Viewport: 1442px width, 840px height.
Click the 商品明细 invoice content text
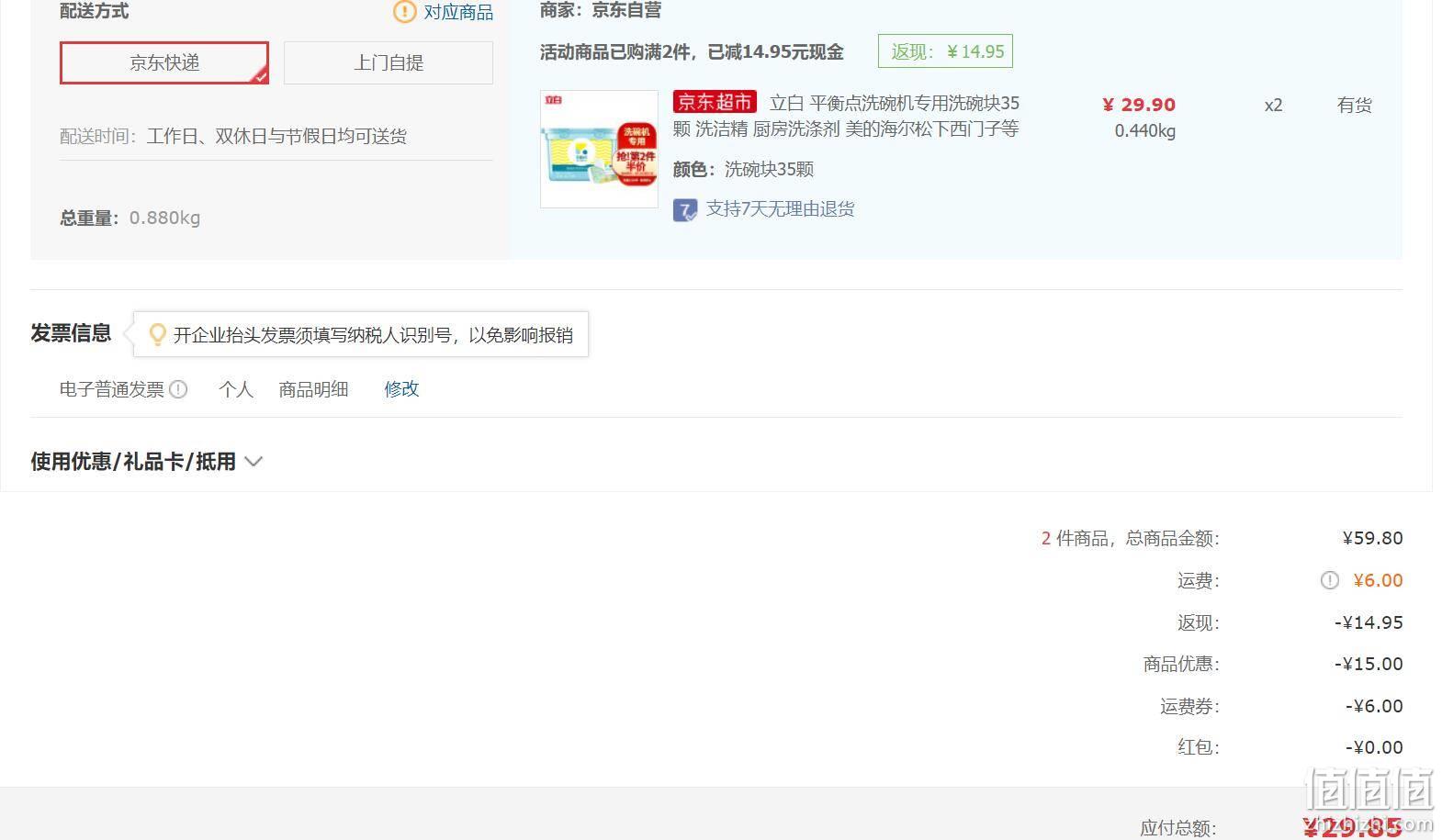313,389
